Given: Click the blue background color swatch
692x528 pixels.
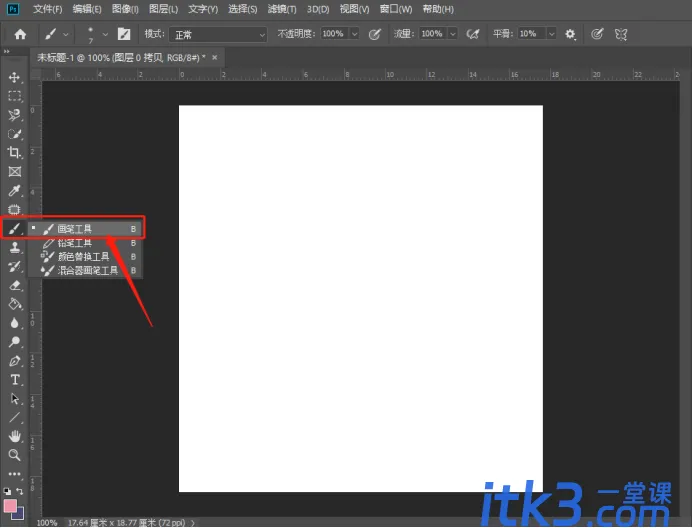Looking at the screenshot, I should click(x=20, y=515).
